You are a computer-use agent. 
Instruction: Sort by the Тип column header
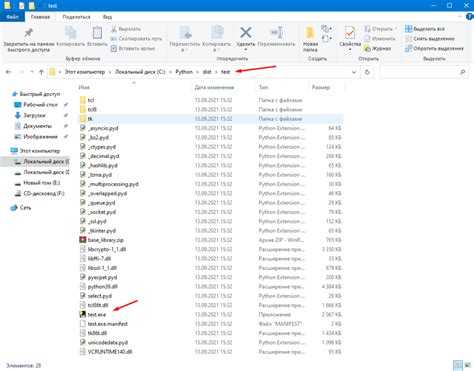tap(263, 87)
